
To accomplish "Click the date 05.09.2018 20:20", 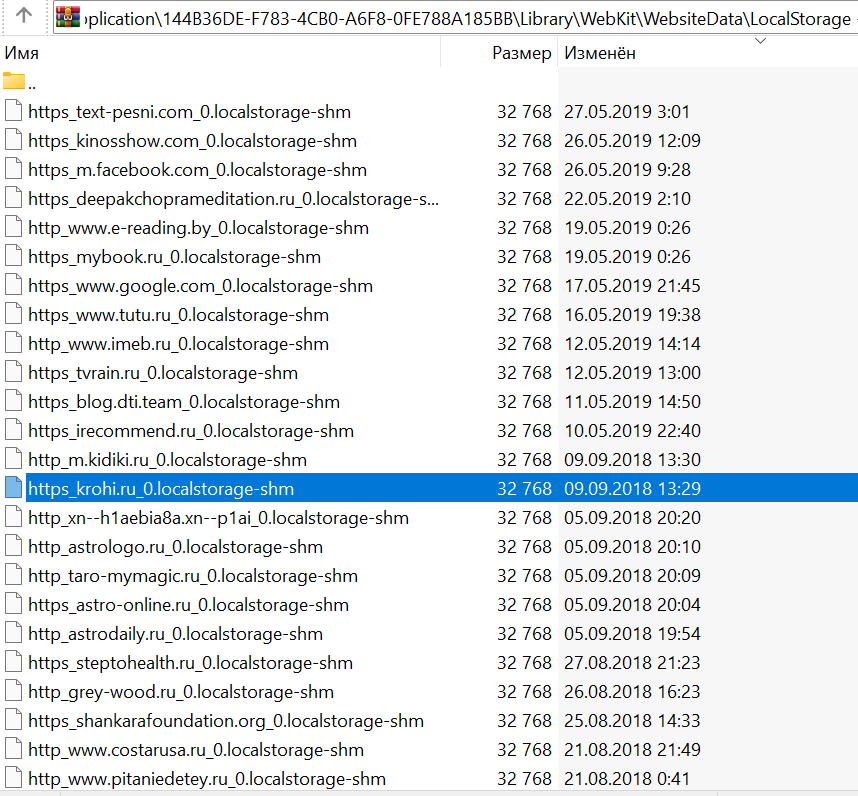I will click(632, 518).
